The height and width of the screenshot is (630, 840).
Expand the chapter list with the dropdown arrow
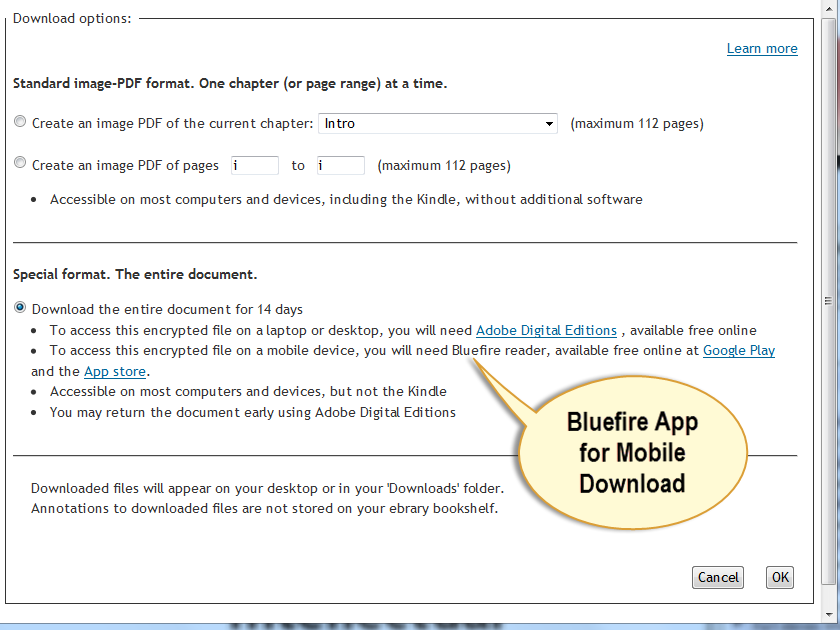pos(549,123)
